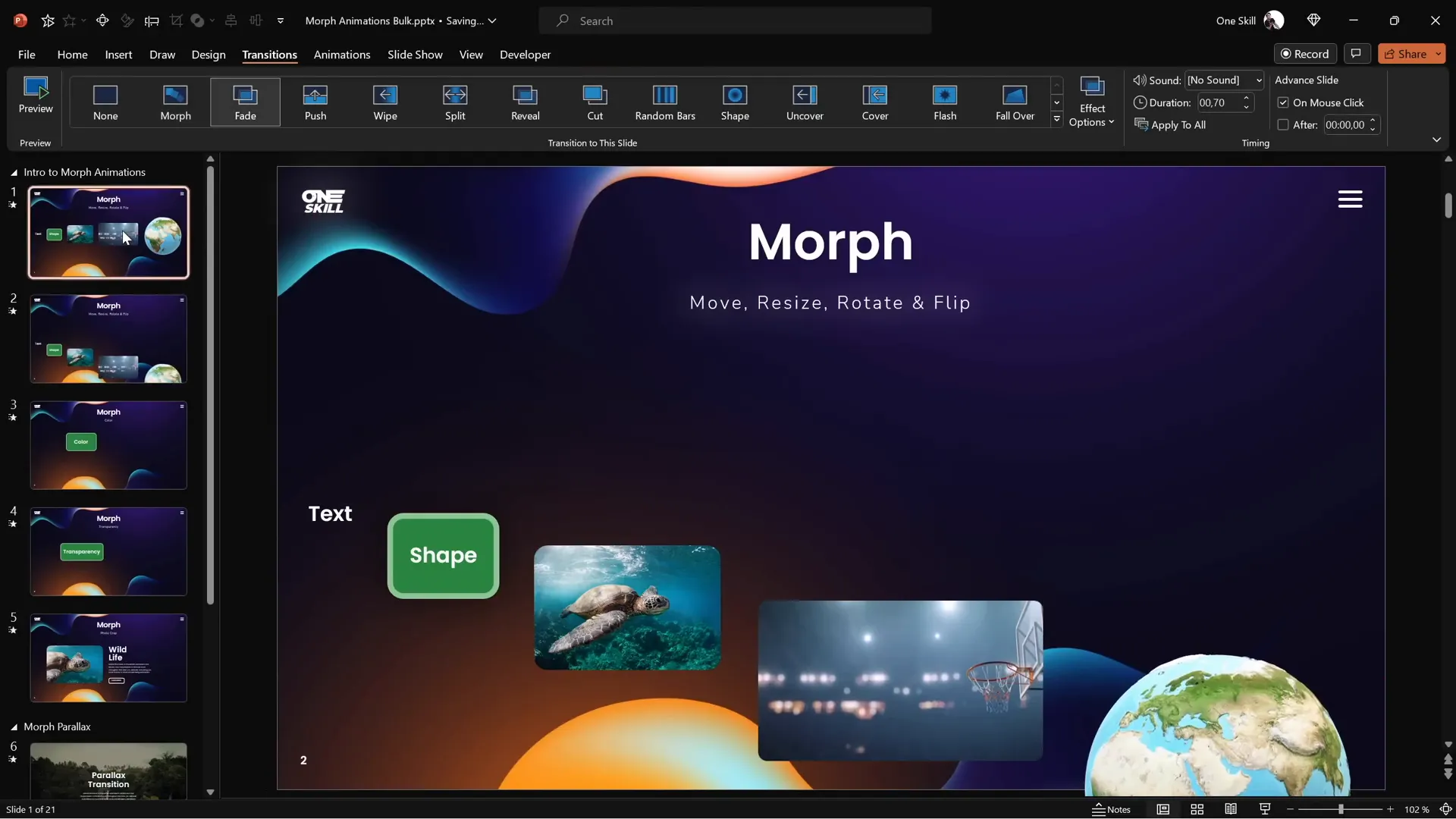Select slide 5 Wild Life thumbnail
This screenshot has height=819, width=1456.
[108, 658]
